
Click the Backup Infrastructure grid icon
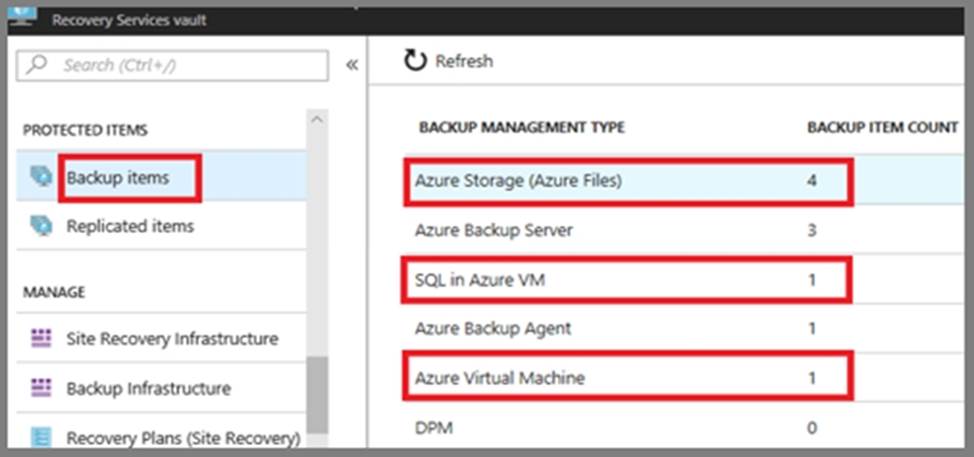[40, 389]
